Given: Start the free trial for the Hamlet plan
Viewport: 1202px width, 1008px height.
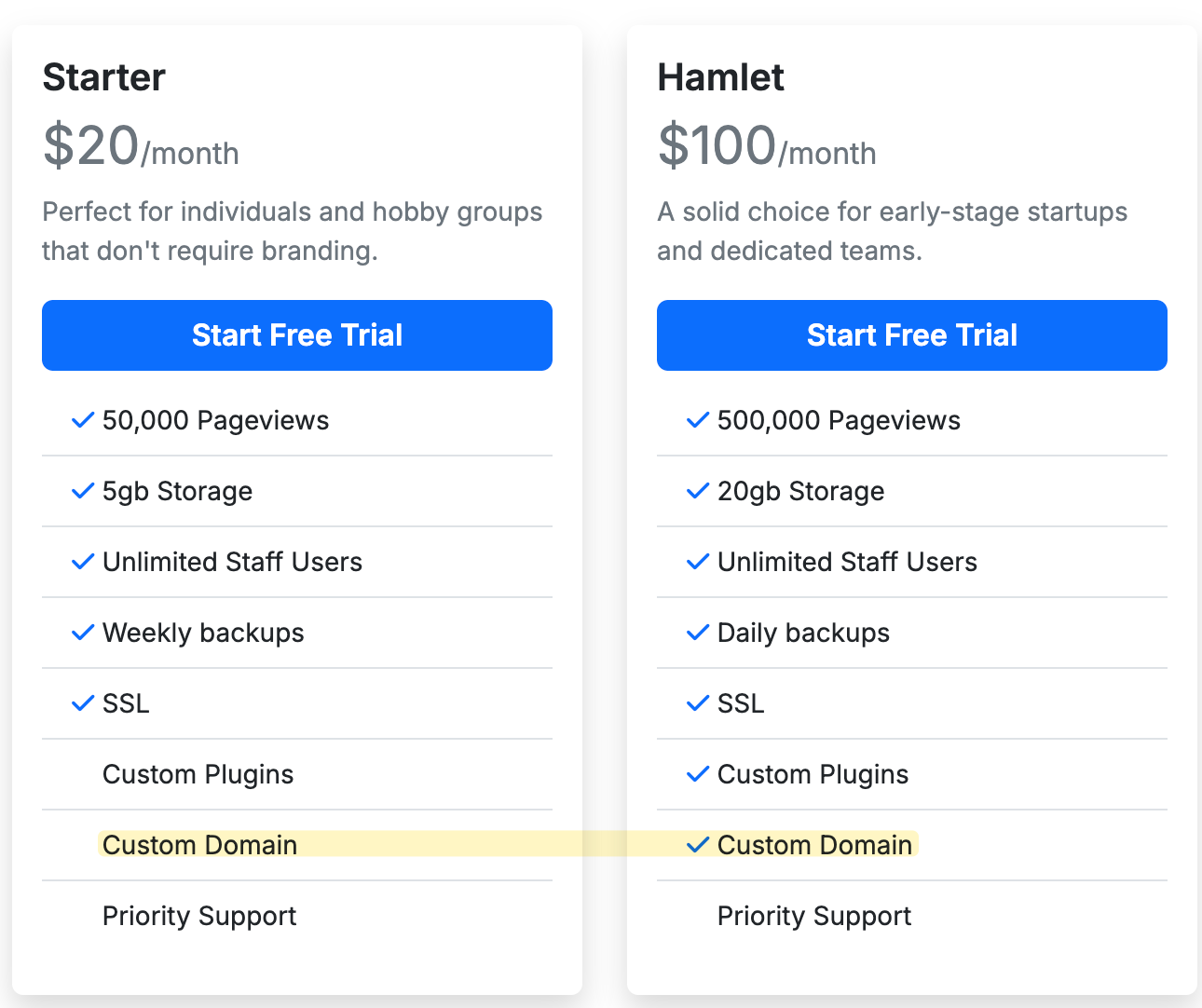Looking at the screenshot, I should click(912, 335).
